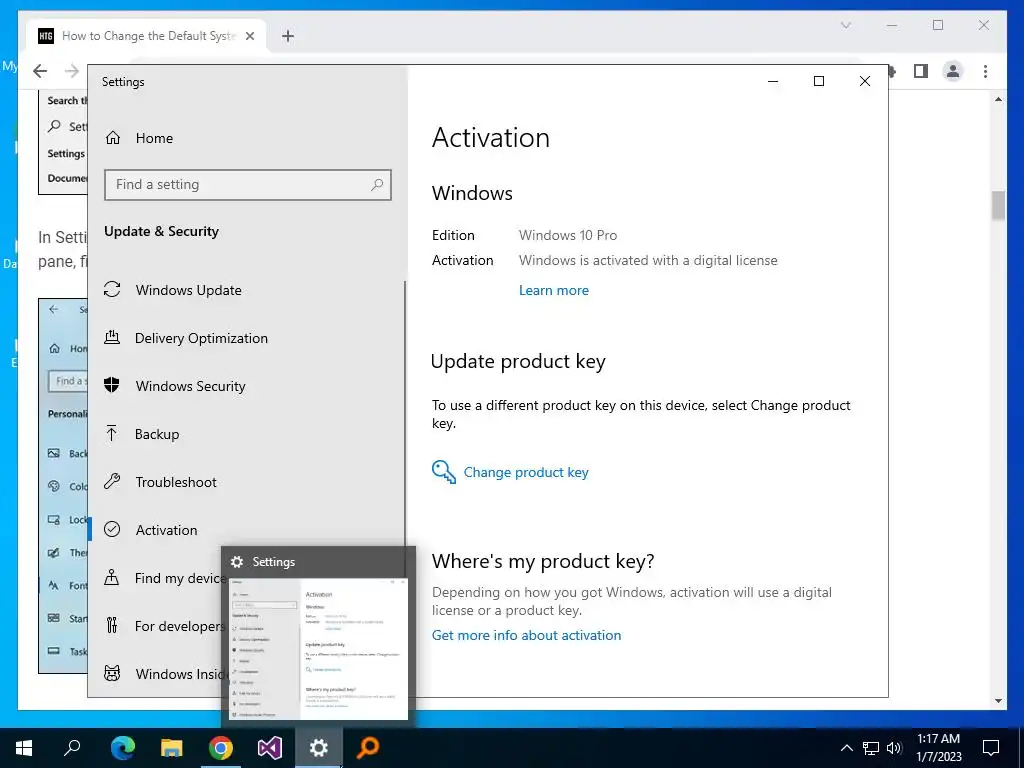Image resolution: width=1024 pixels, height=768 pixels.
Task: Click the Windows Security shield icon
Action: pyautogui.click(x=112, y=385)
